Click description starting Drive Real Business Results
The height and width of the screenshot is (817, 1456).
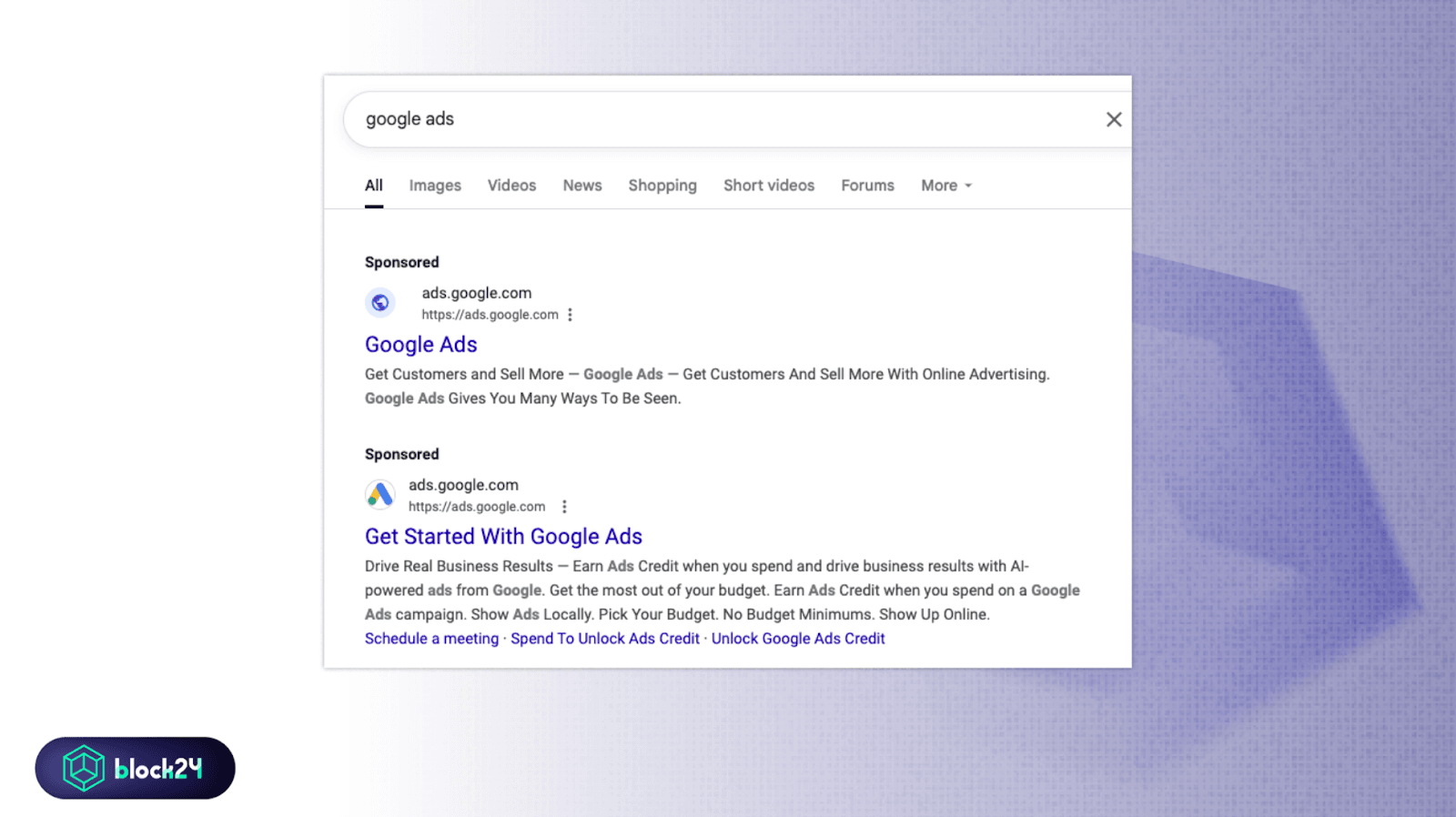click(723, 590)
